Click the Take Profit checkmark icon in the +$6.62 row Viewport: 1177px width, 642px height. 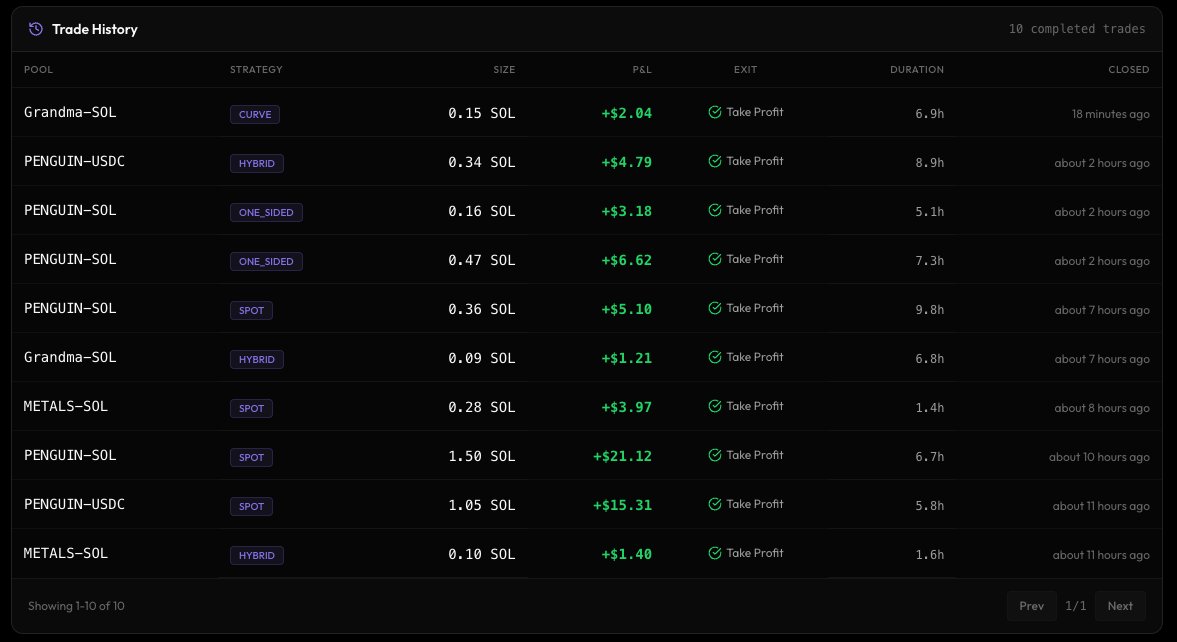click(715, 259)
